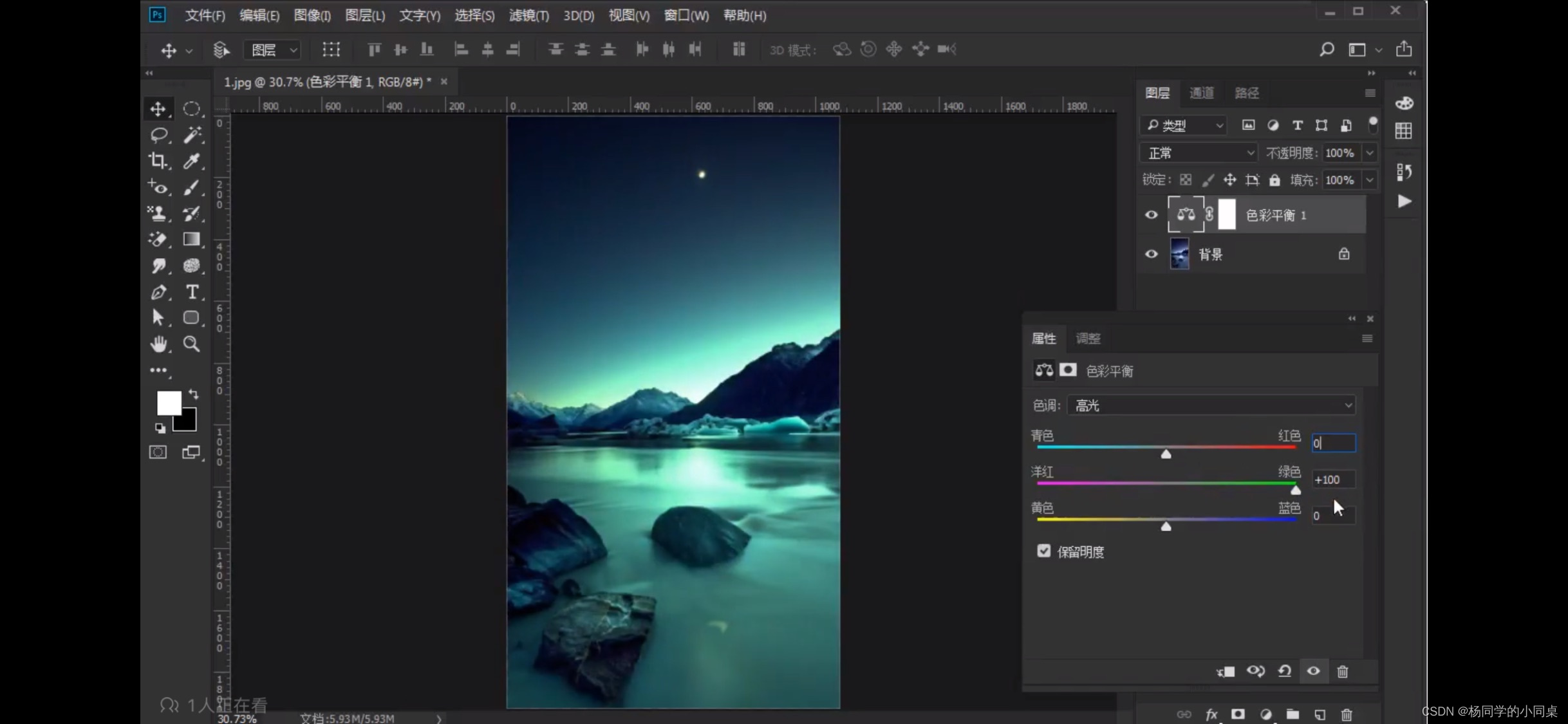Activate the Zoom tool in toolbox
The width and height of the screenshot is (1568, 724).
[191, 344]
